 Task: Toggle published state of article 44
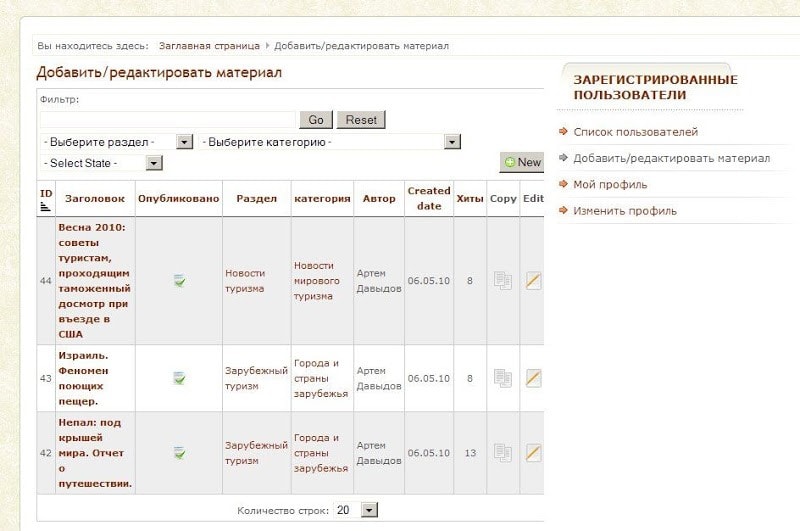point(179,281)
